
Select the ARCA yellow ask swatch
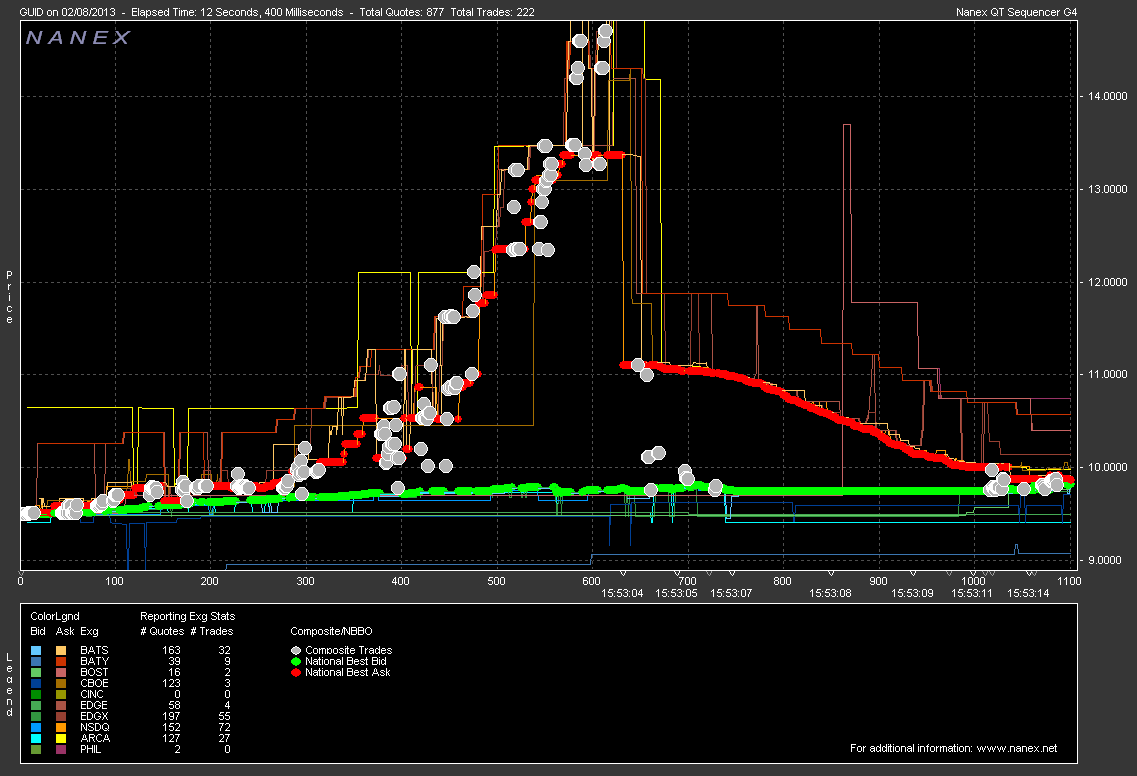[61, 738]
